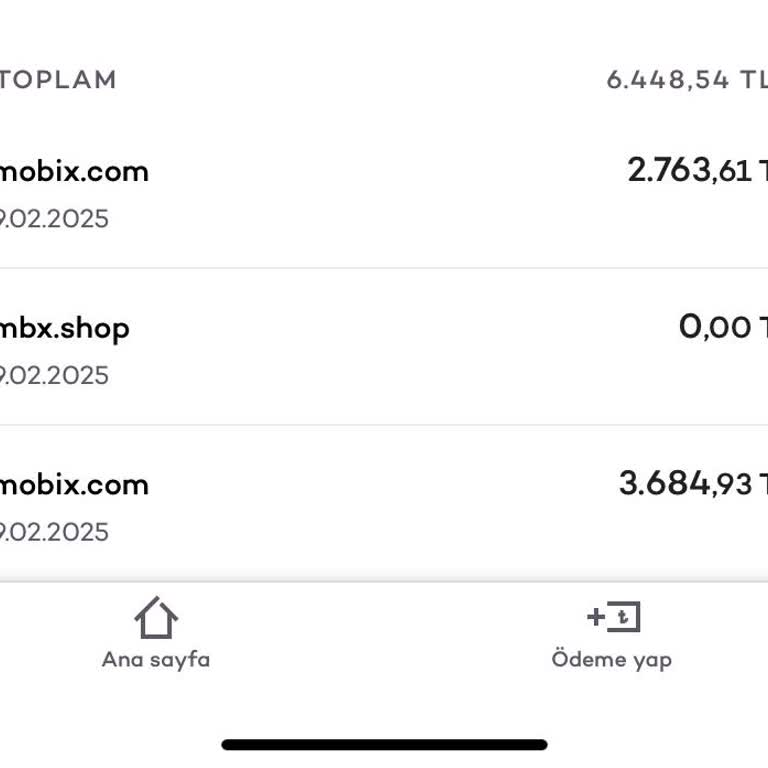Tap the date under the last mobix.com
The width and height of the screenshot is (768, 768).
(x=54, y=532)
